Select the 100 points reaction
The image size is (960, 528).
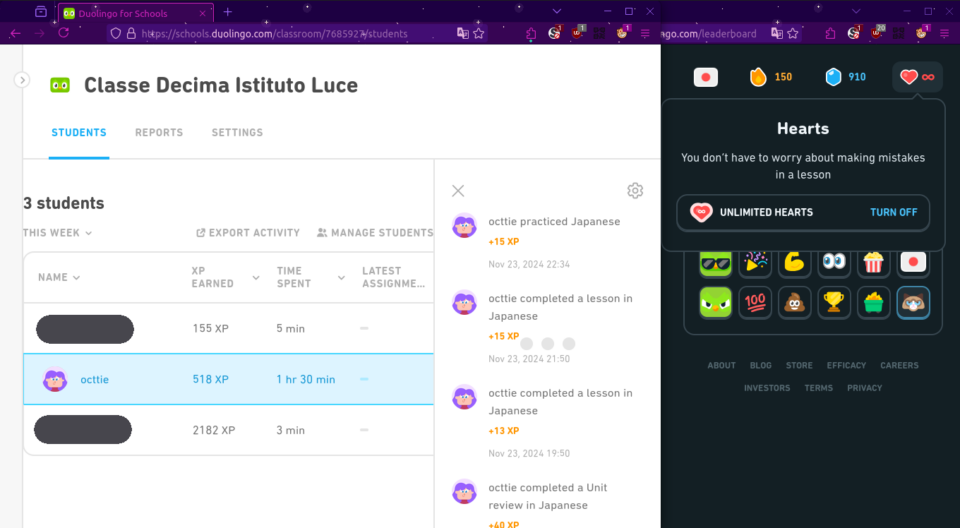tap(755, 303)
